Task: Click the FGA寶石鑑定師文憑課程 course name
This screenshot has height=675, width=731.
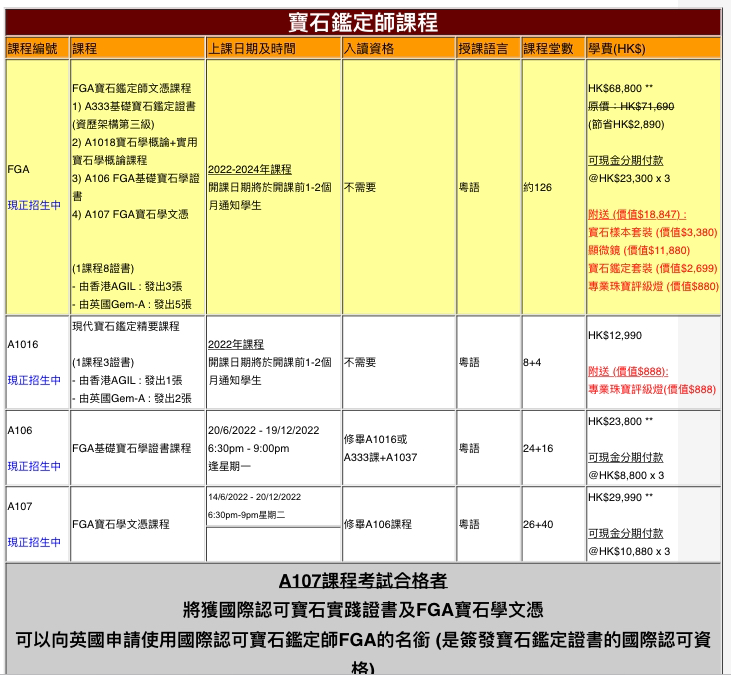Action: (131, 88)
